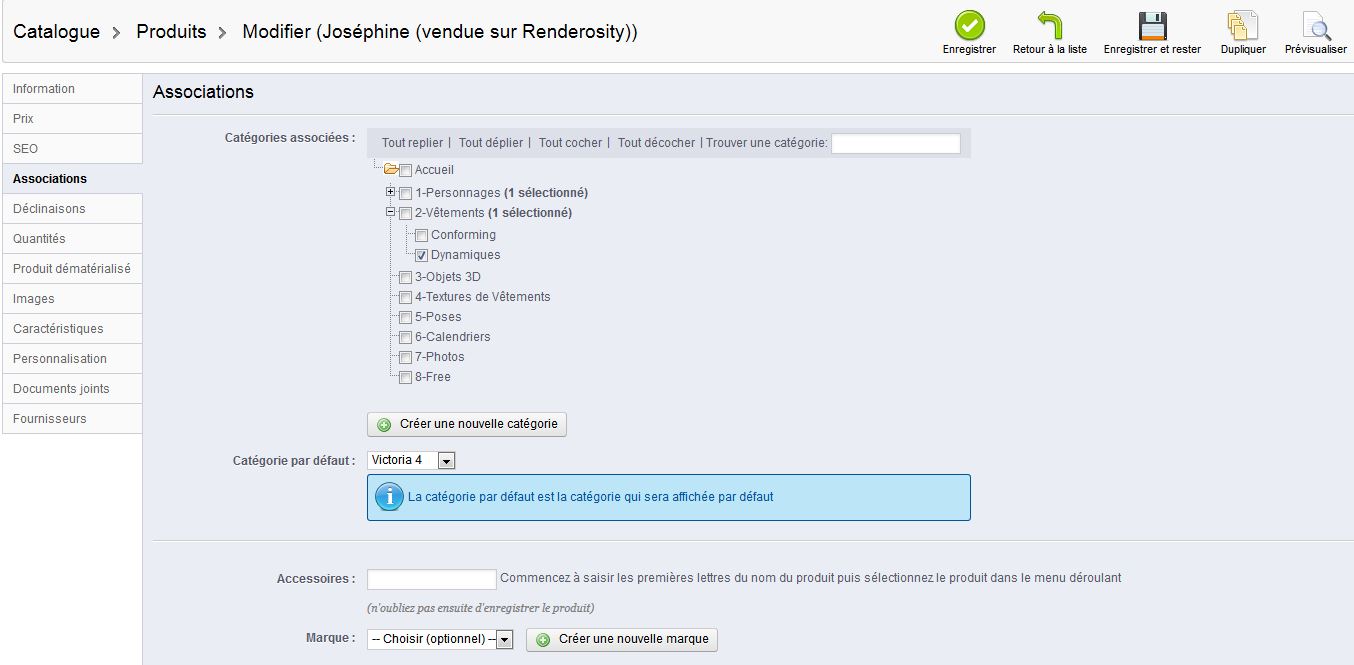Click the Dupliquer pages icon
1354x665 pixels.
tap(1243, 25)
